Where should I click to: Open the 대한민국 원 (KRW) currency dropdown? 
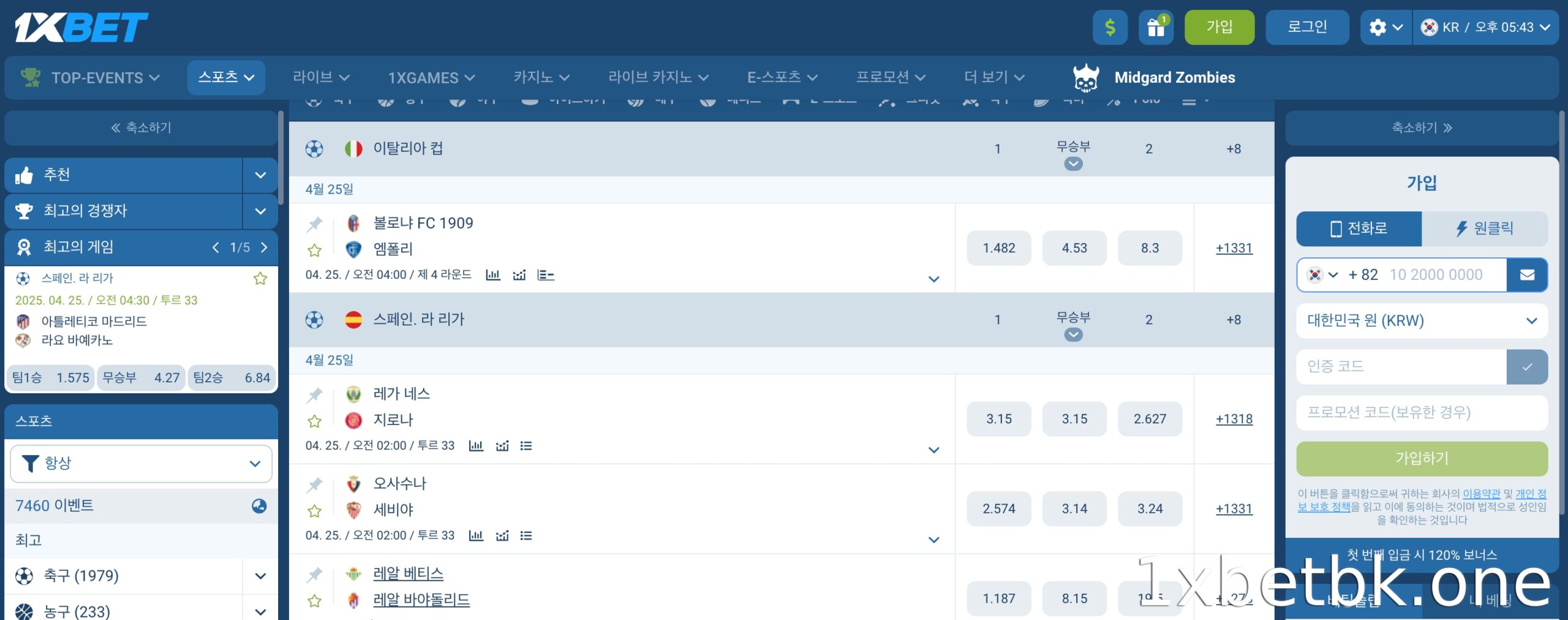[x=1422, y=320]
